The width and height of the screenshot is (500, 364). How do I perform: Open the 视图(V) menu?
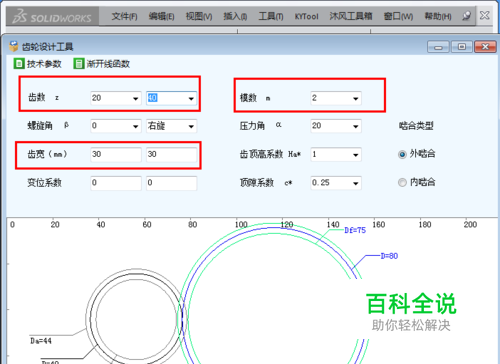click(199, 16)
